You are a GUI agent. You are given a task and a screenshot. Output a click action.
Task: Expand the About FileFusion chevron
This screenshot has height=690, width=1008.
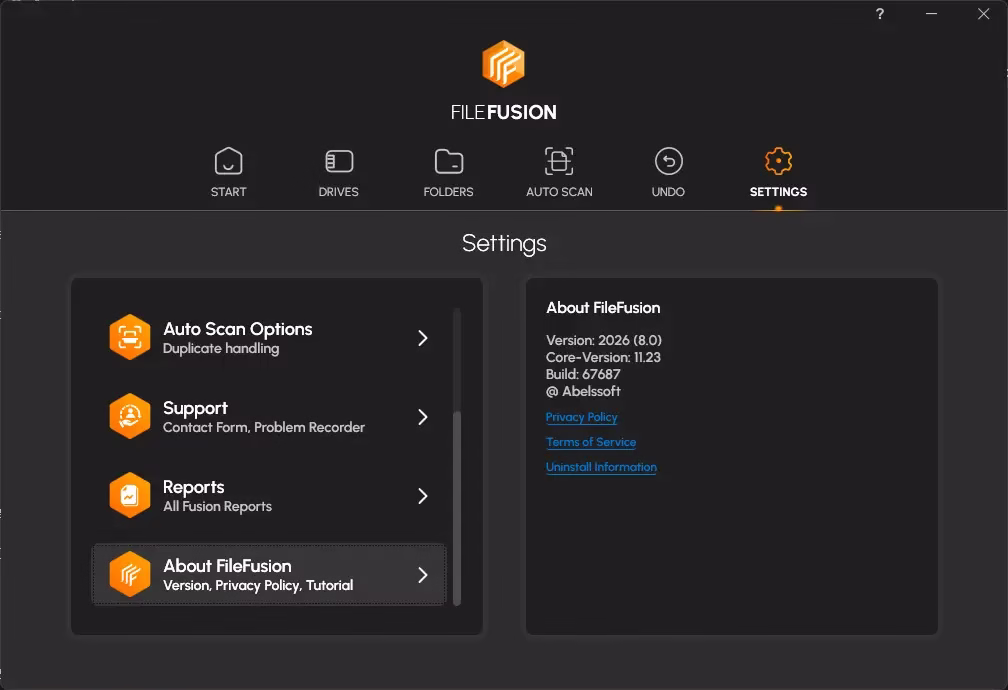point(423,575)
